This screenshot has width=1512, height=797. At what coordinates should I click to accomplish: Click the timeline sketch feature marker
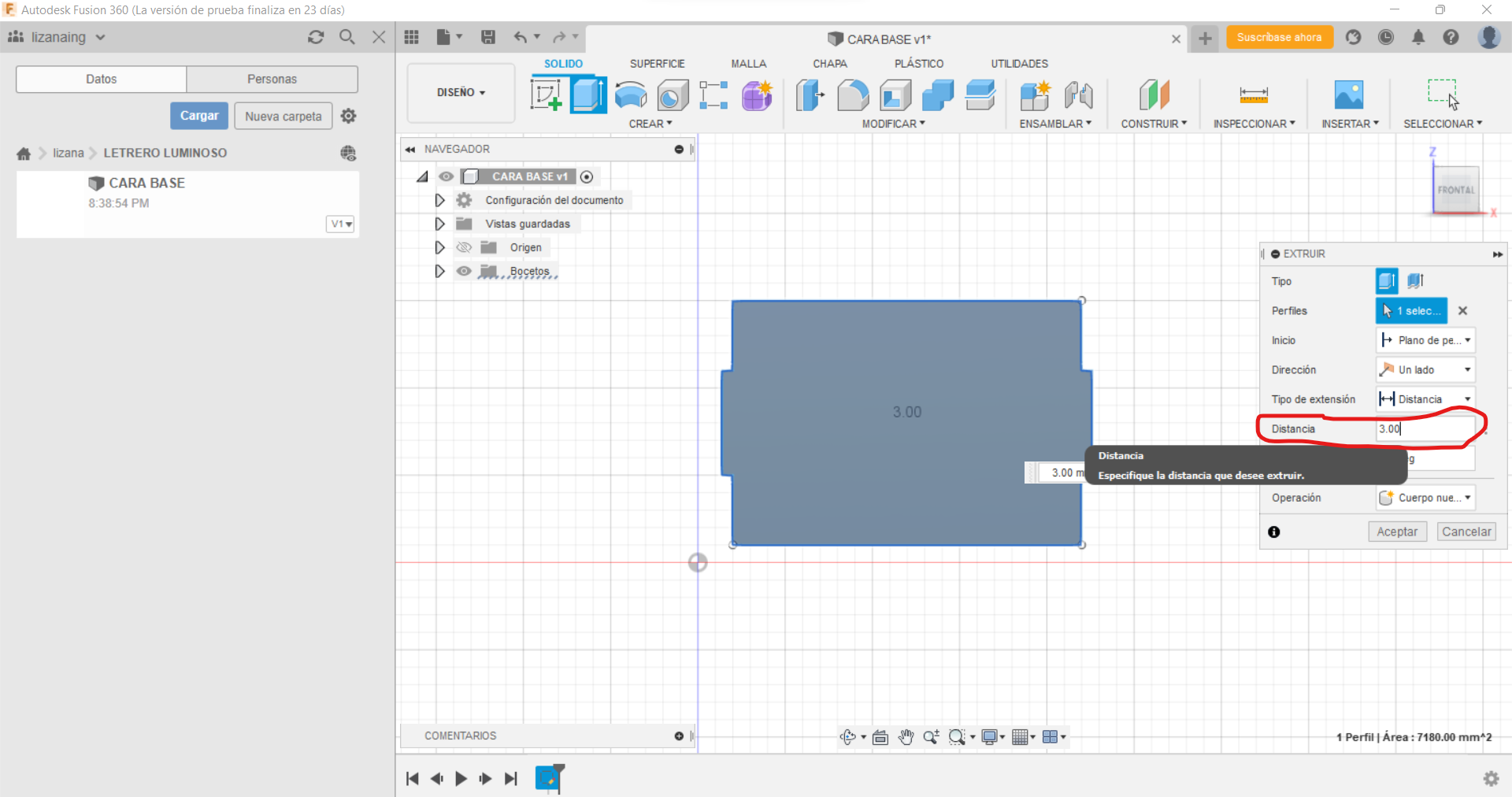click(x=548, y=778)
